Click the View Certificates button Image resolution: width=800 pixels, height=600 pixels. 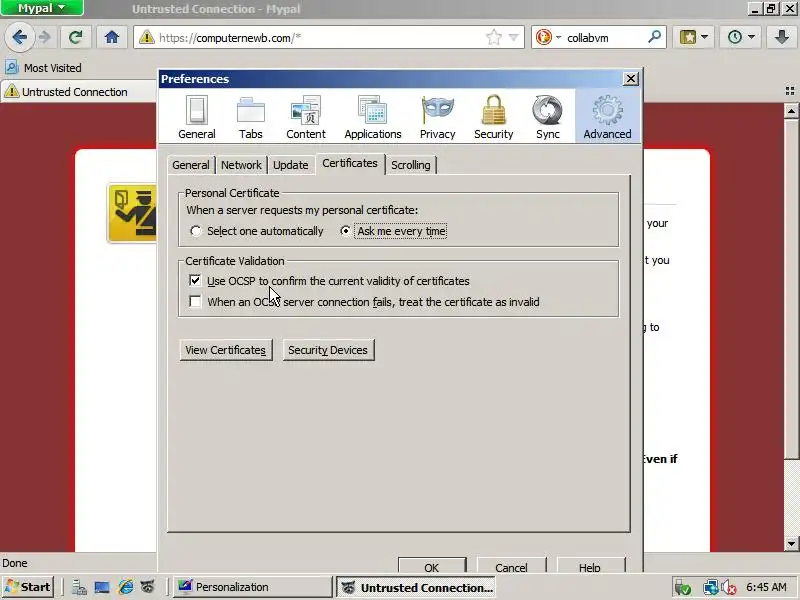pyautogui.click(x=226, y=350)
